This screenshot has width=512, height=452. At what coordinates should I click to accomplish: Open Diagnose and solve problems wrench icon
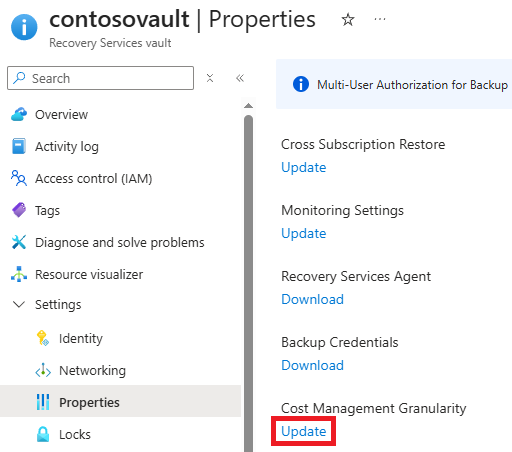[x=19, y=242]
